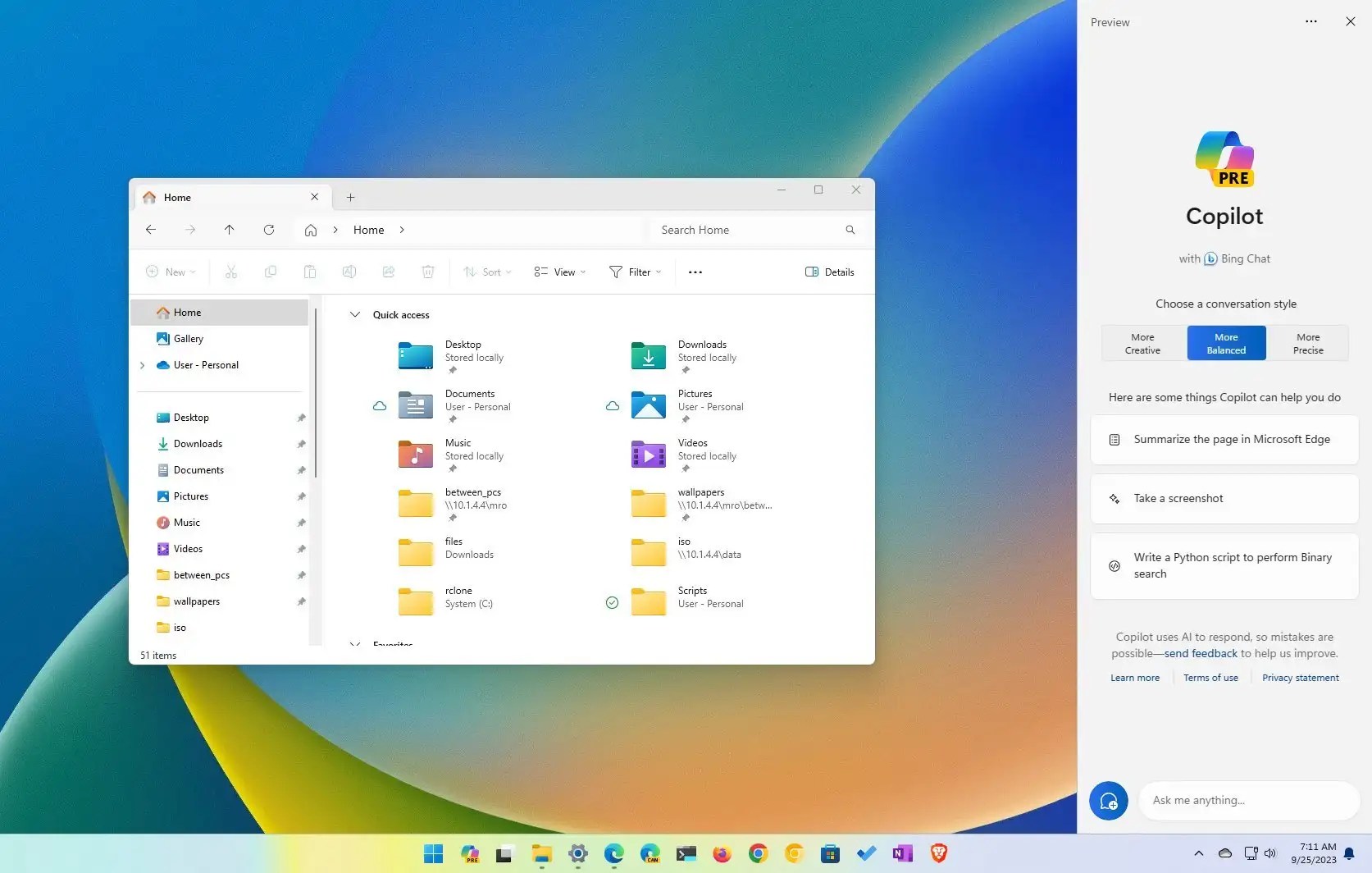Open the notification bell in system tray

pyautogui.click(x=1350, y=854)
